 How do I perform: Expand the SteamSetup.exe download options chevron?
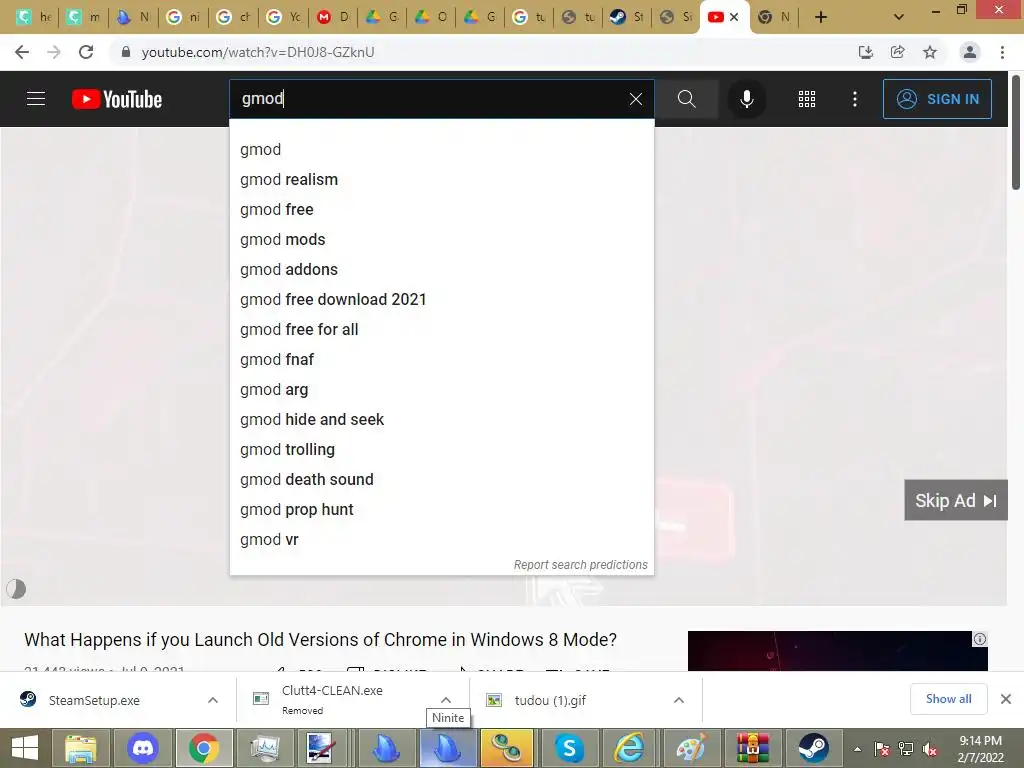point(213,700)
